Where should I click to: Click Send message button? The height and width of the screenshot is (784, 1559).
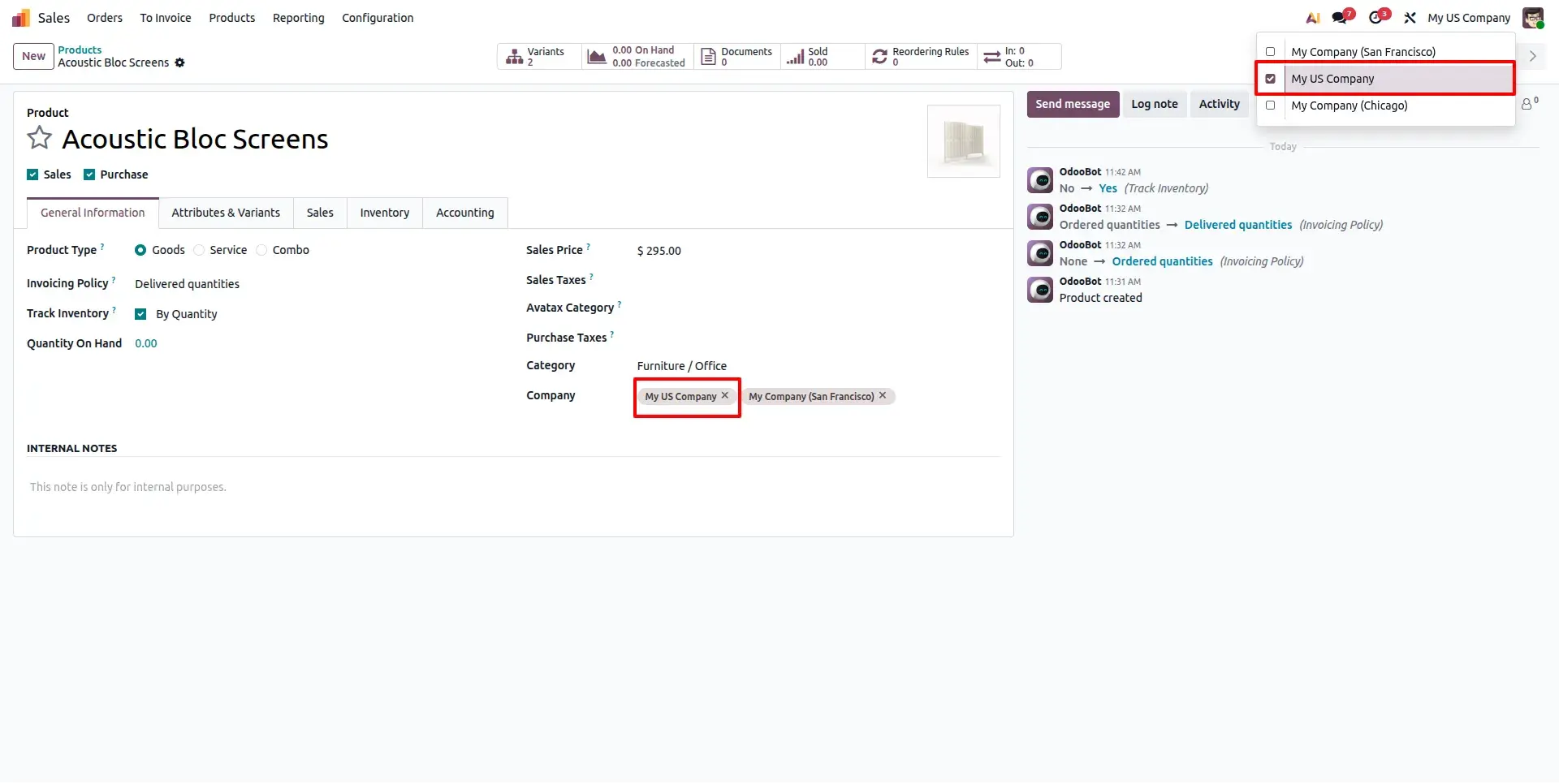point(1073,104)
